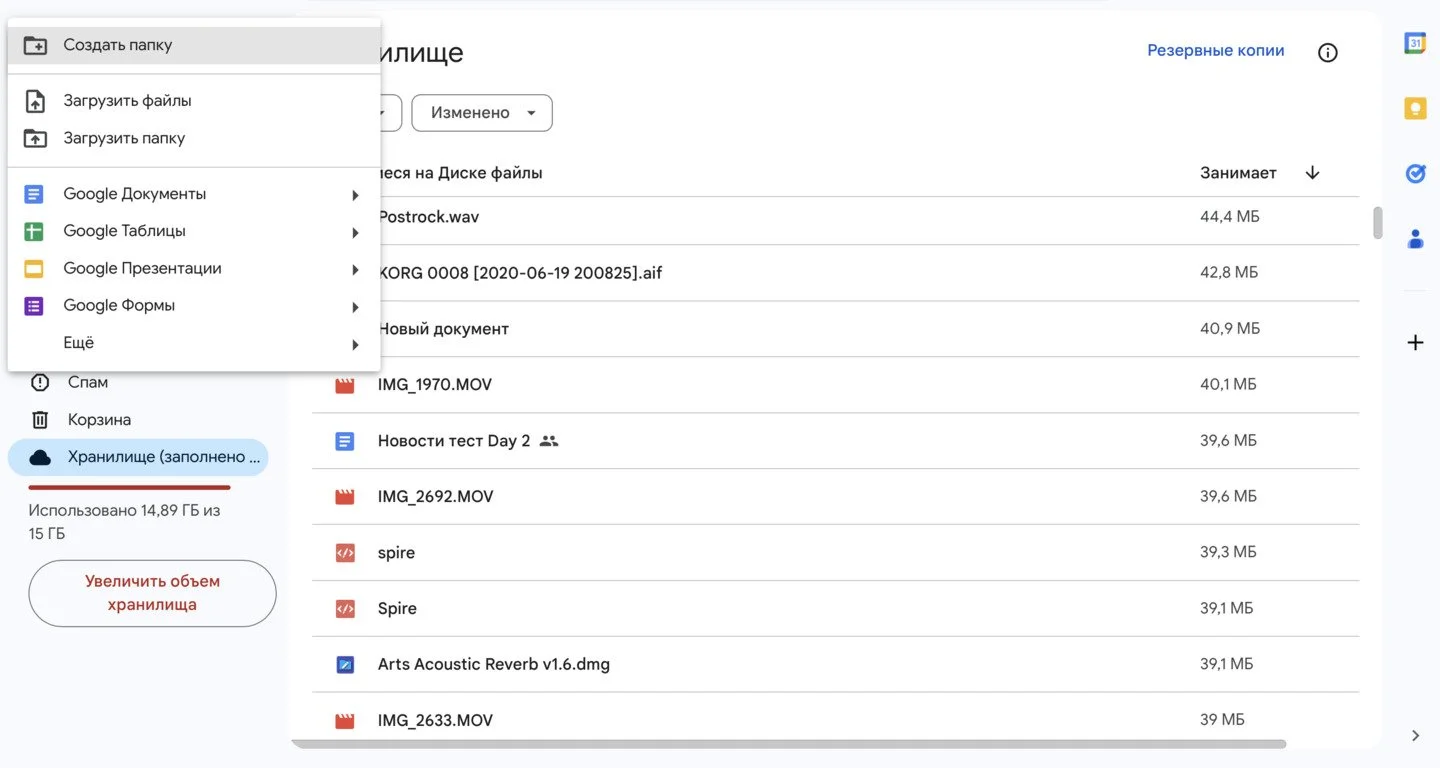The height and width of the screenshot is (768, 1440).
Task: Click the info icon near Резервные копии
Action: click(x=1328, y=53)
